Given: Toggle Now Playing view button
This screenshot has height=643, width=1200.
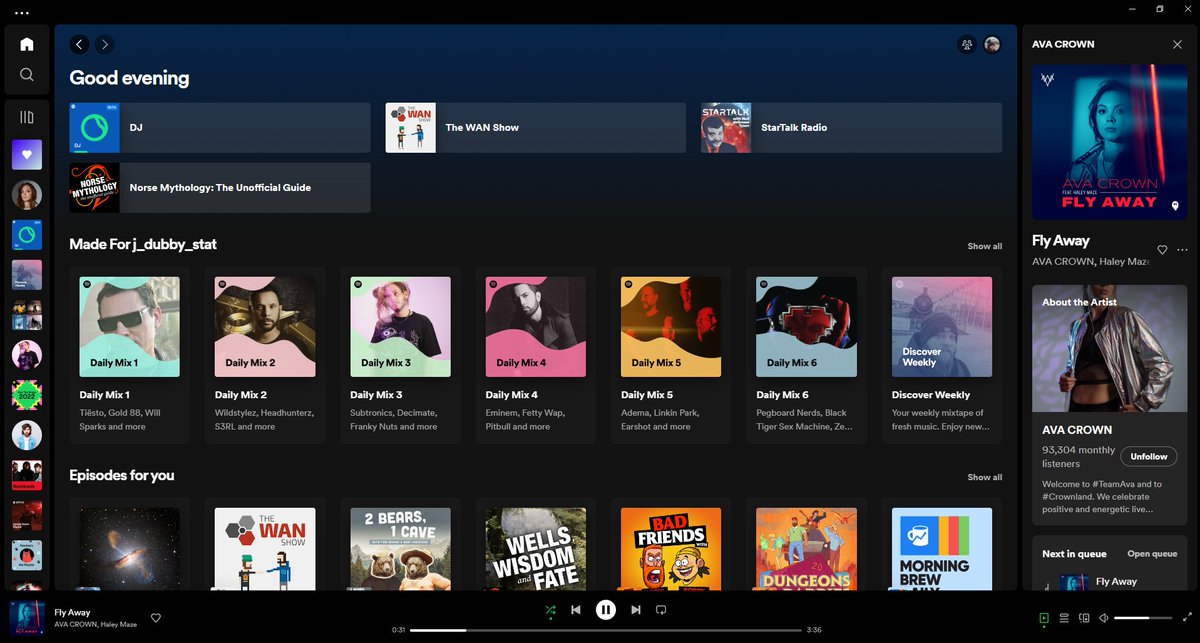Looking at the screenshot, I should click(x=1044, y=618).
